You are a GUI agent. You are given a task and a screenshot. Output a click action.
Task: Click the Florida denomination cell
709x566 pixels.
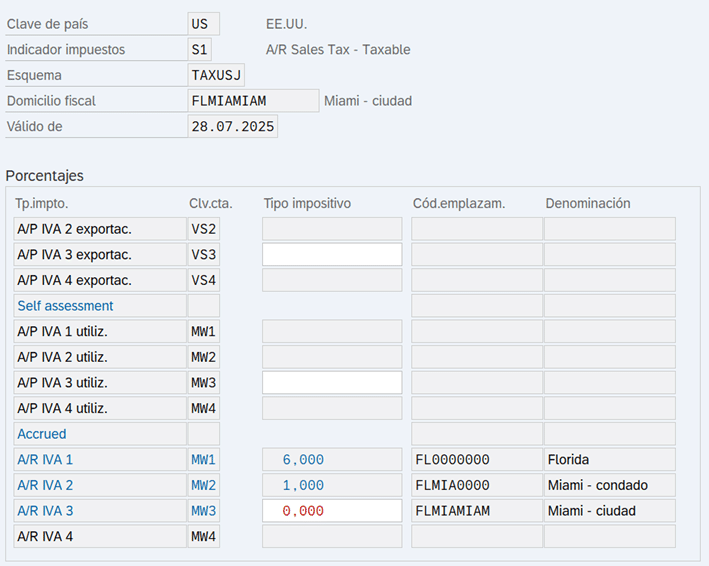pyautogui.click(x=610, y=460)
